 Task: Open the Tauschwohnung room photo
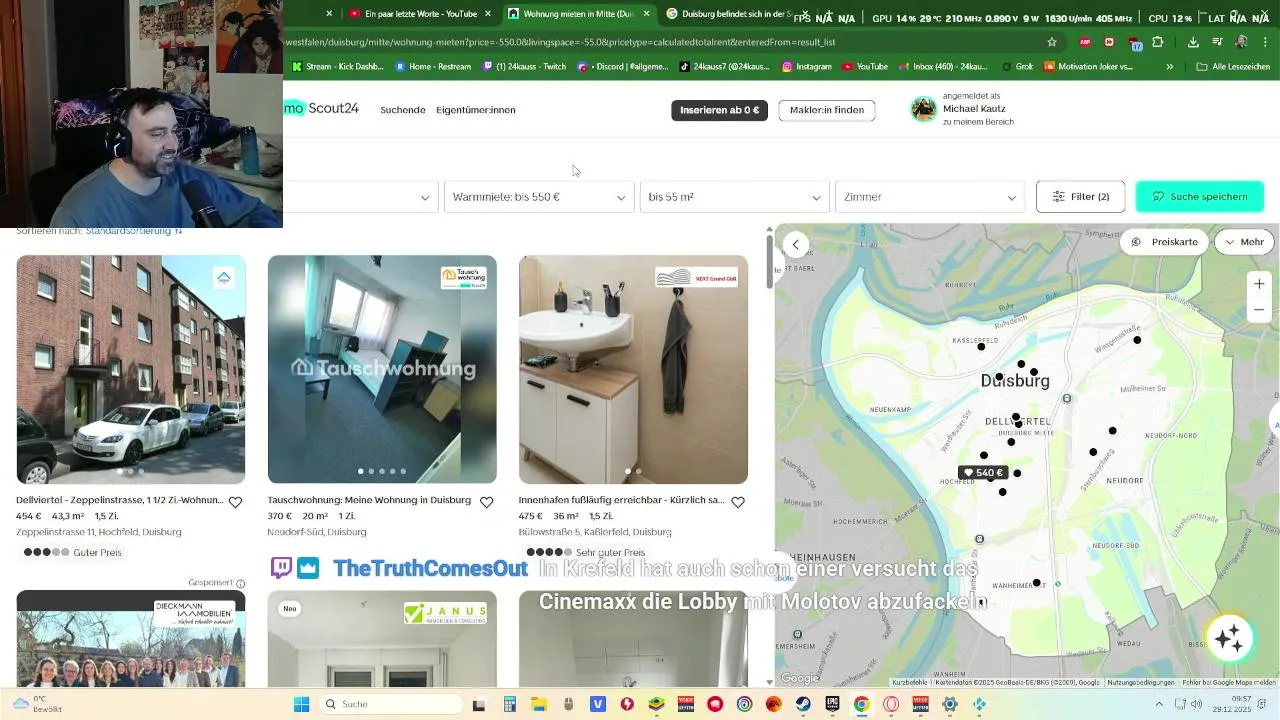[382, 369]
